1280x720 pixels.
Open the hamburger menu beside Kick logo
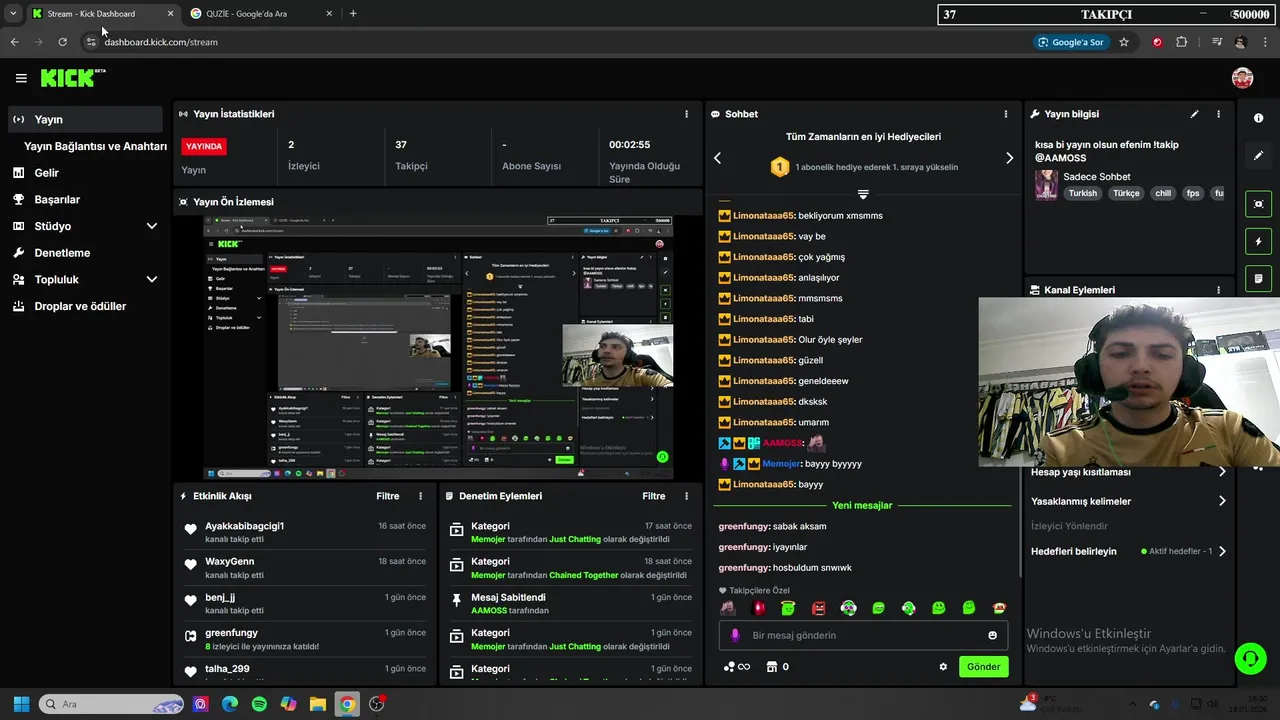tap(21, 78)
